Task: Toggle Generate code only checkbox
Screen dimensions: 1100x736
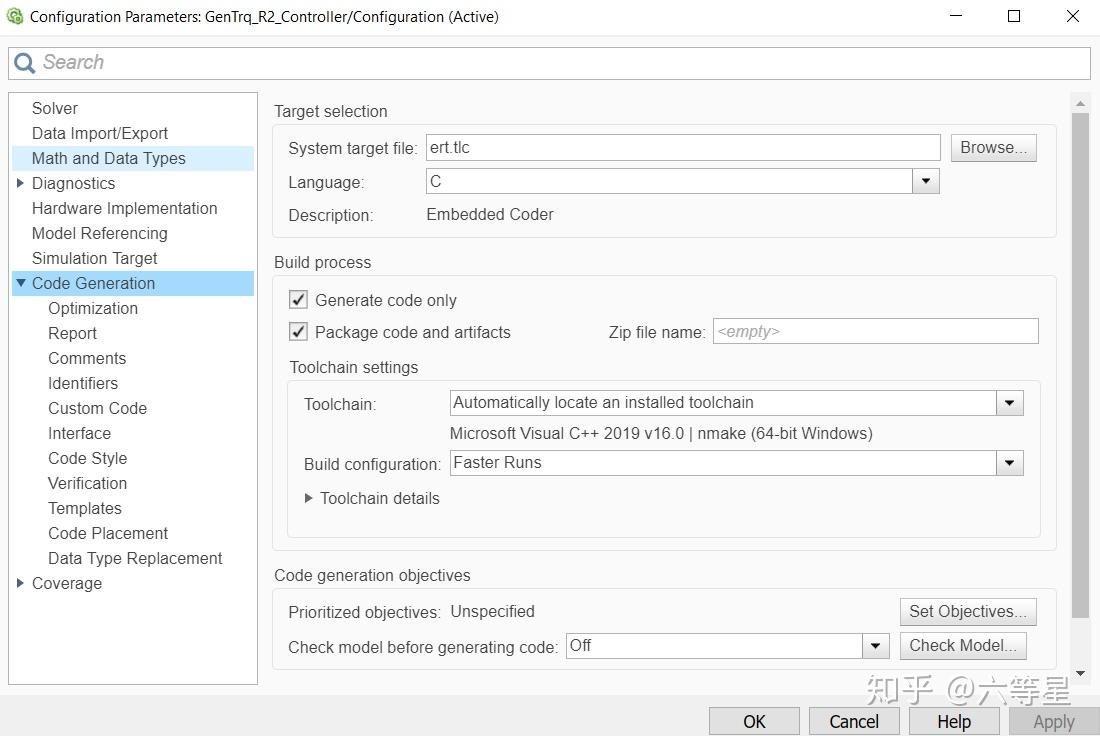Action: pos(298,300)
